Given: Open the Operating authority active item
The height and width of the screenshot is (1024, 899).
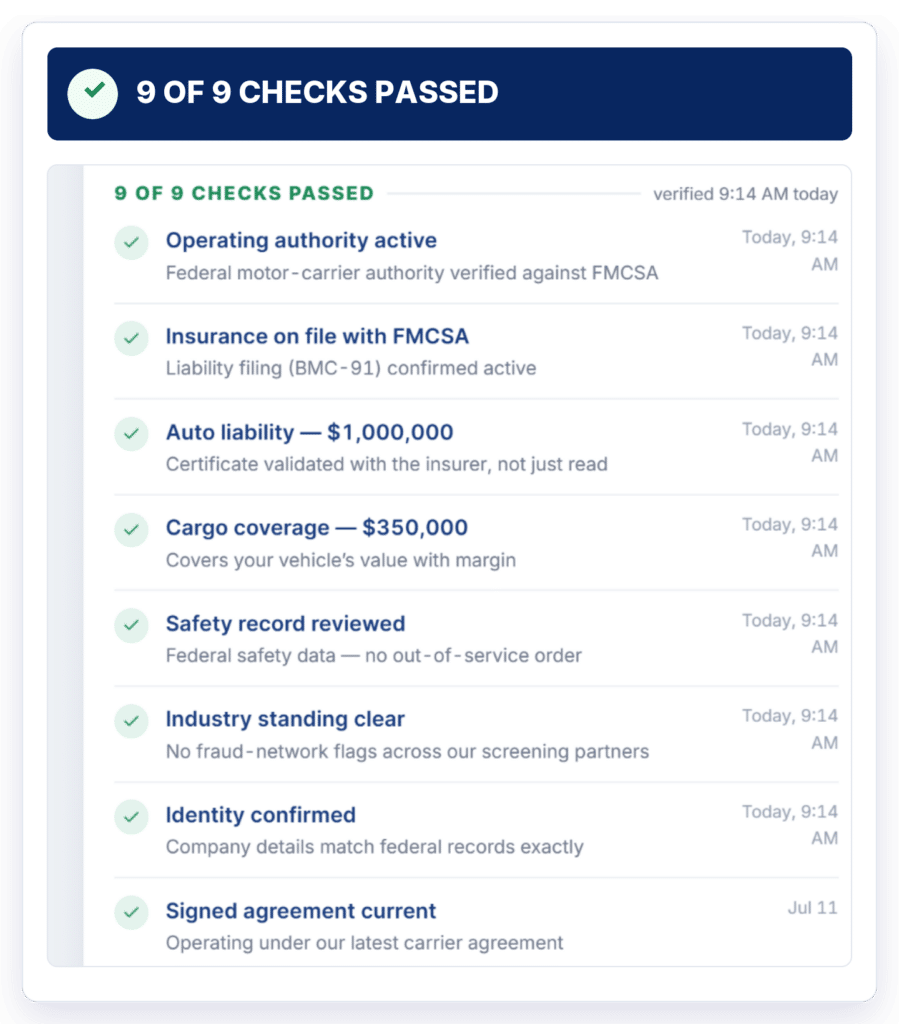Looking at the screenshot, I should (x=301, y=240).
